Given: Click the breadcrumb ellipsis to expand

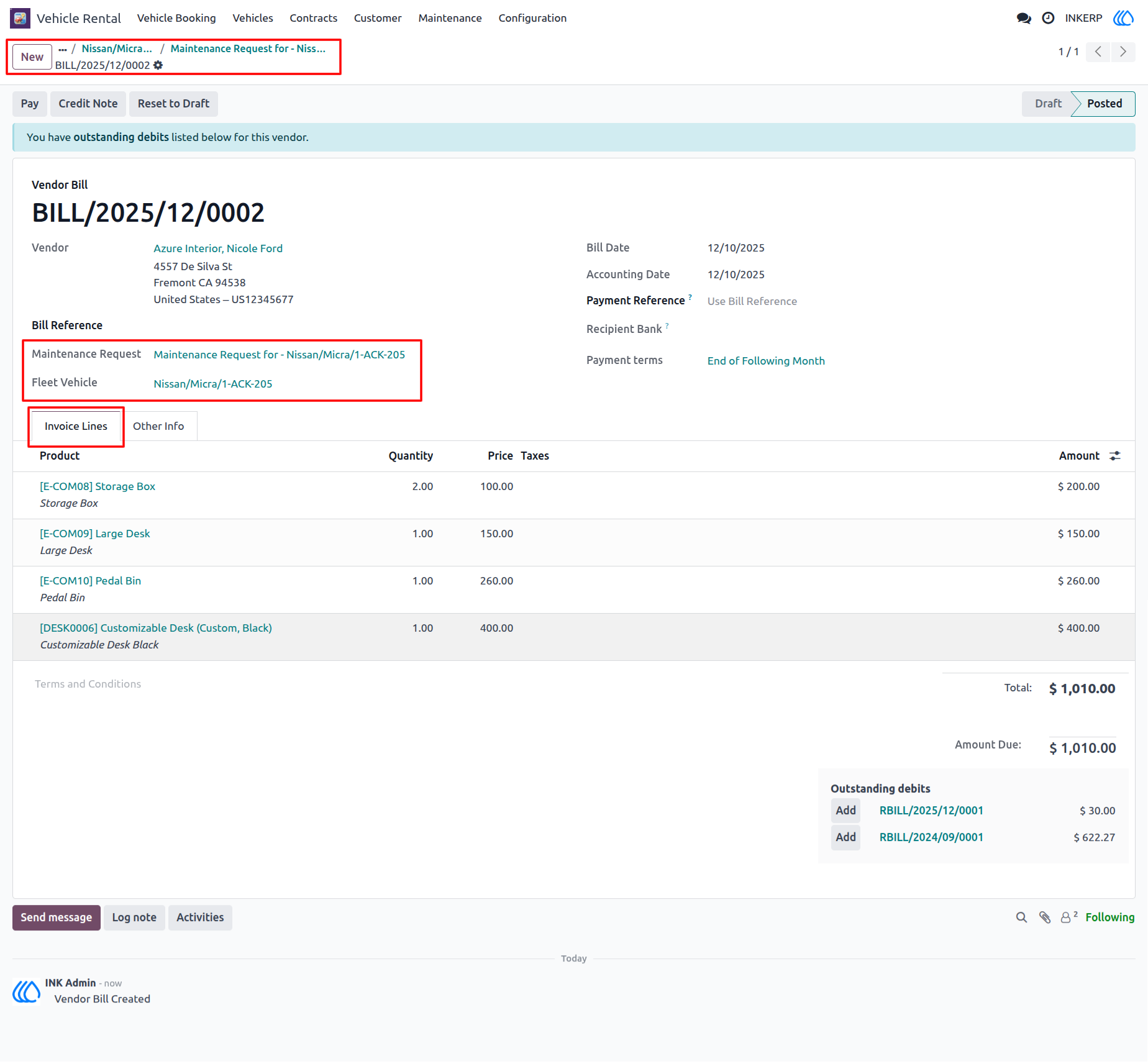Looking at the screenshot, I should 63,49.
